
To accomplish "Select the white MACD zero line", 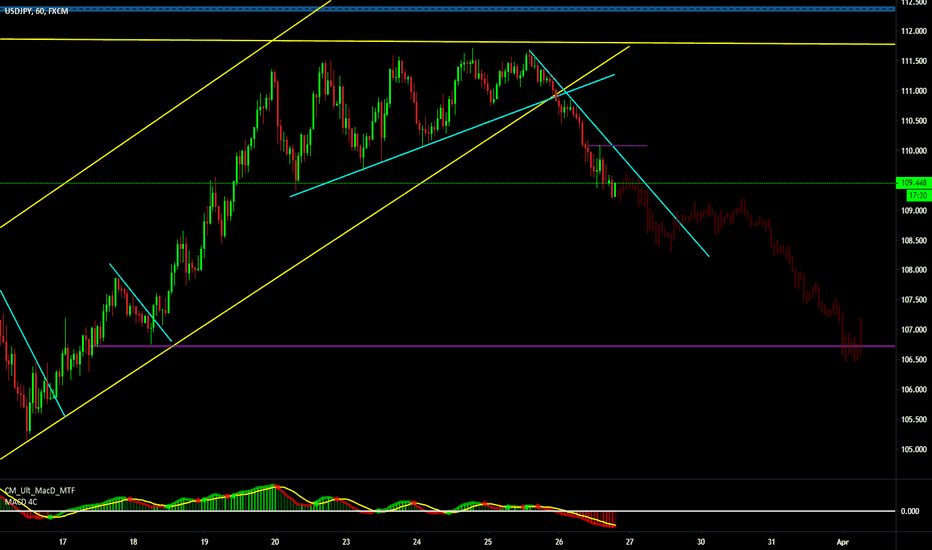I will [x=448, y=511].
